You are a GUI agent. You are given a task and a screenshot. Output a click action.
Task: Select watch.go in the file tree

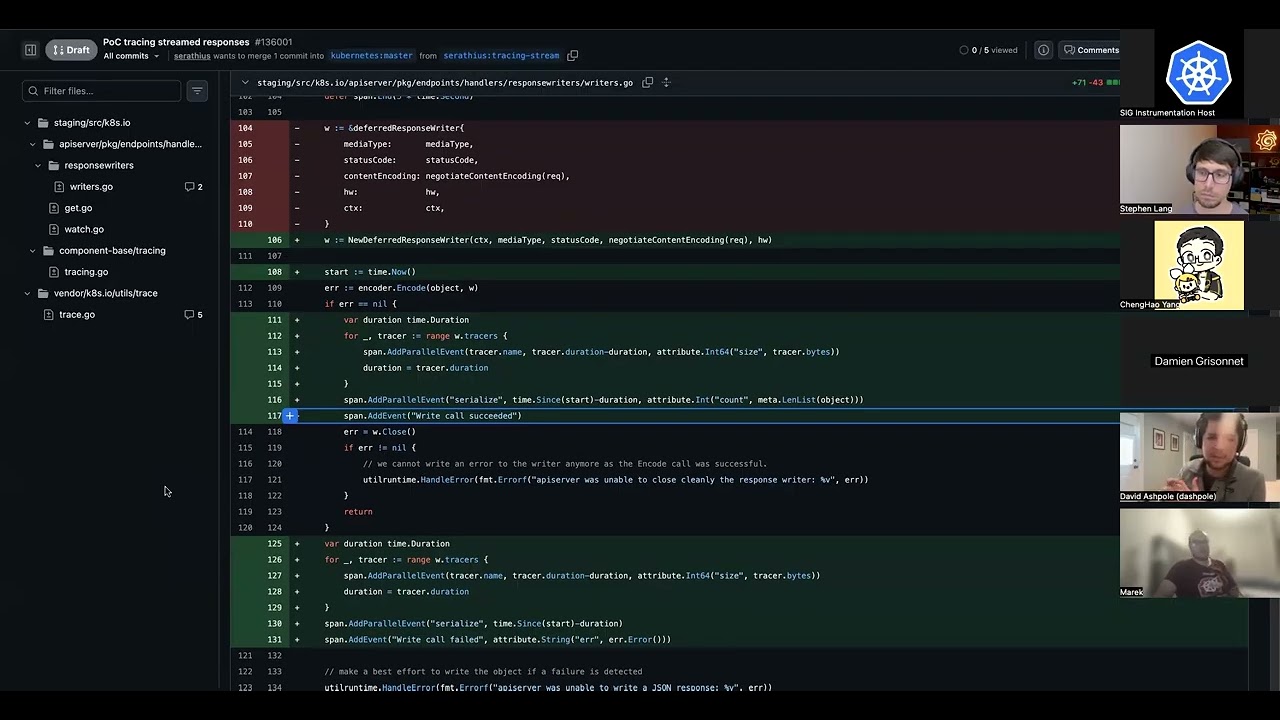pos(84,230)
